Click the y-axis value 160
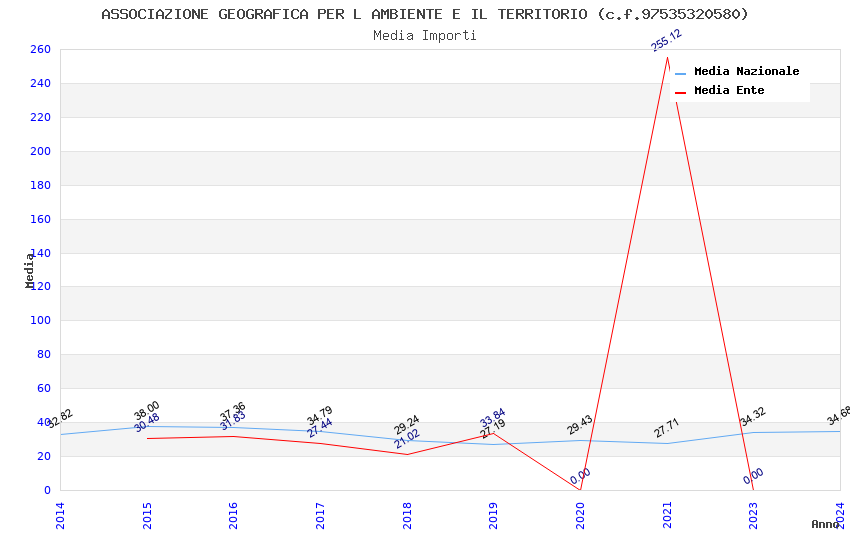 tap(40, 219)
